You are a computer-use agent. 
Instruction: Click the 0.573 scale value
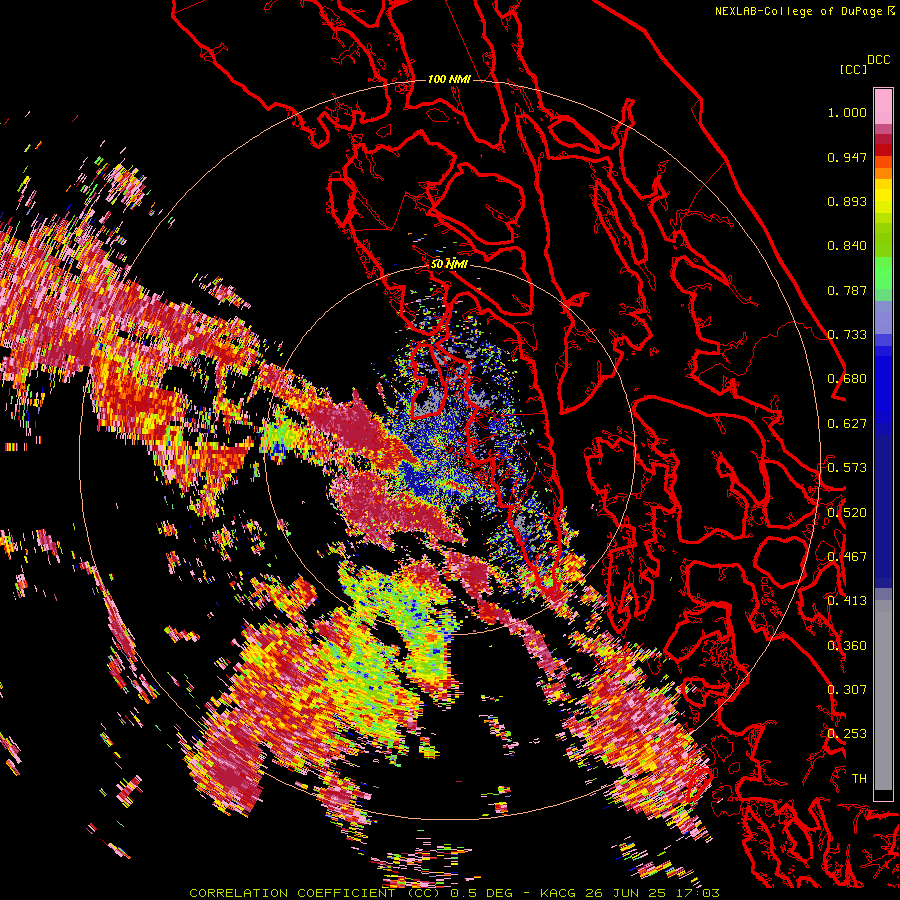pyautogui.click(x=847, y=468)
